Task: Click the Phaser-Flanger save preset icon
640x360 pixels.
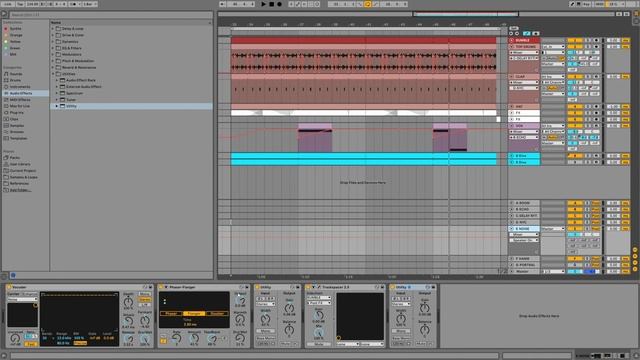Action: [x=247, y=287]
